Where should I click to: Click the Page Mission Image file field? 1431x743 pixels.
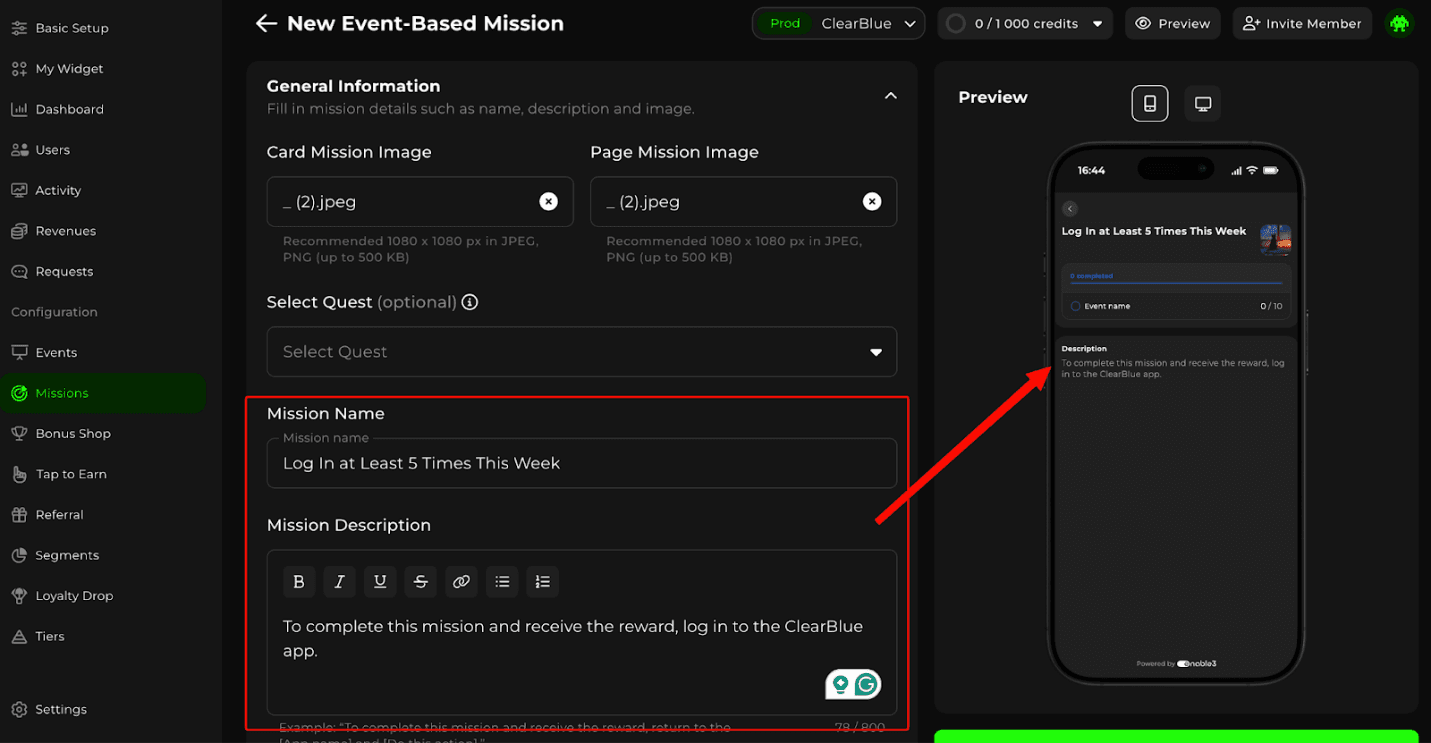[x=743, y=202]
